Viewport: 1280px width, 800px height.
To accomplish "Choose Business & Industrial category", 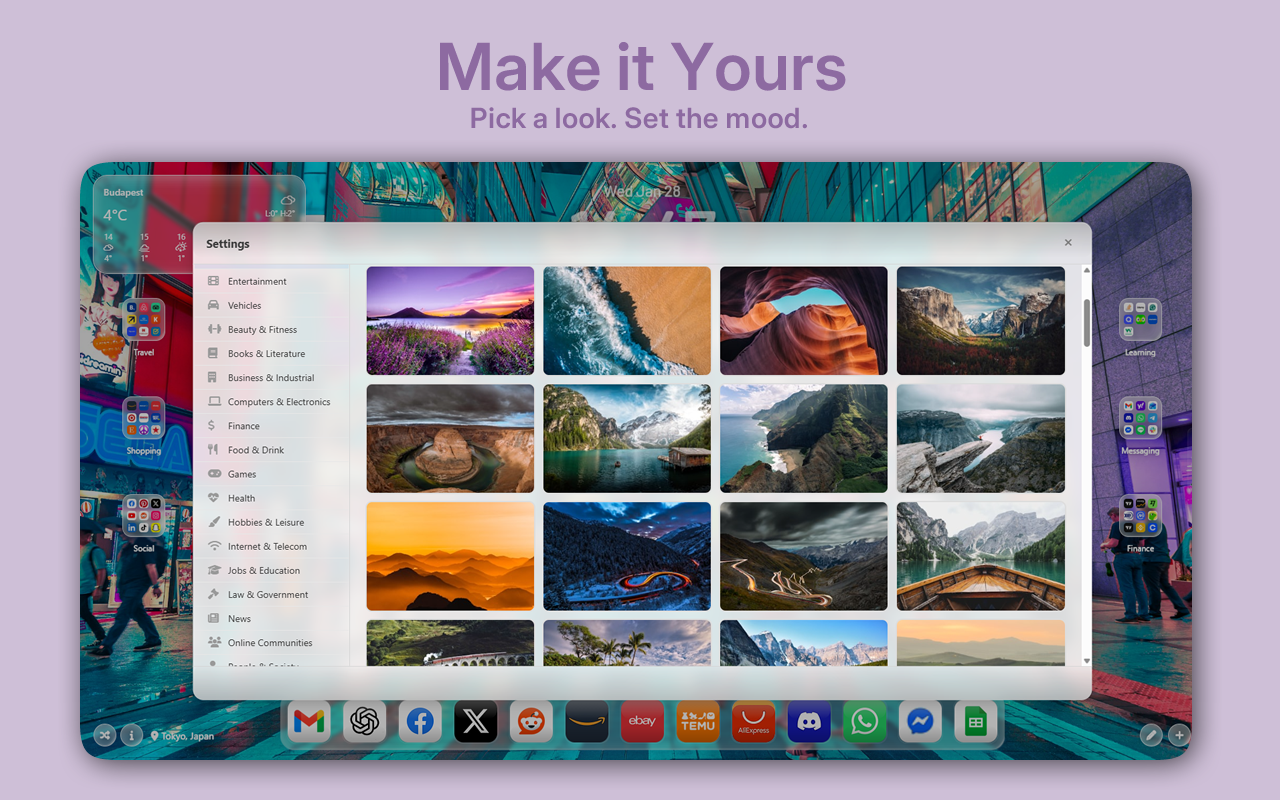I will 272,377.
